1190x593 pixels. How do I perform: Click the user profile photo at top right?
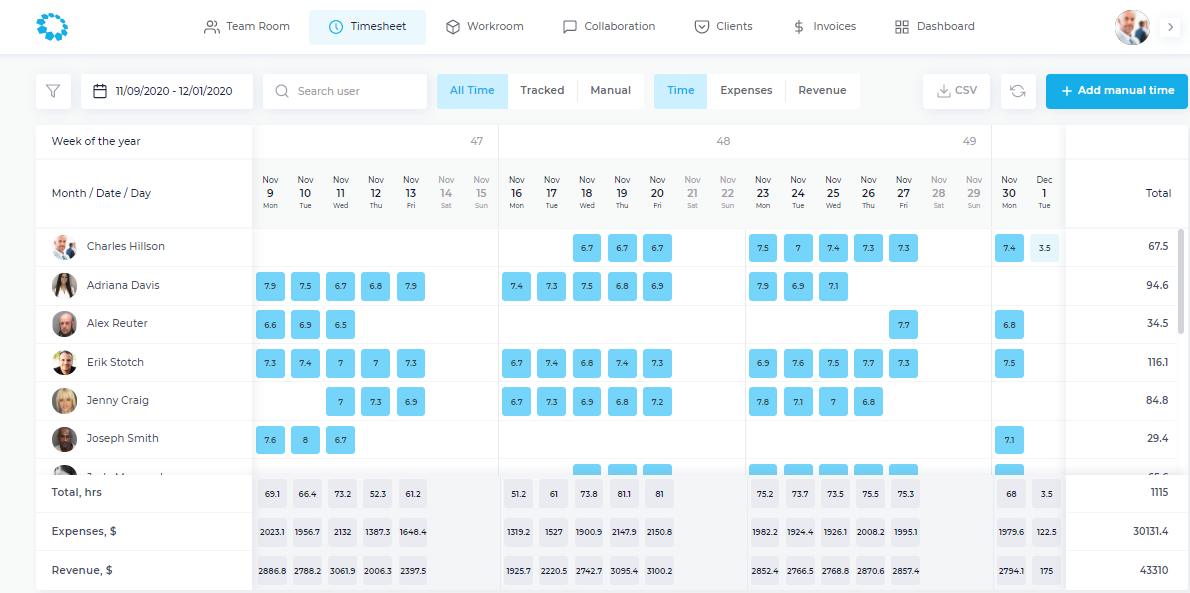click(x=1132, y=27)
